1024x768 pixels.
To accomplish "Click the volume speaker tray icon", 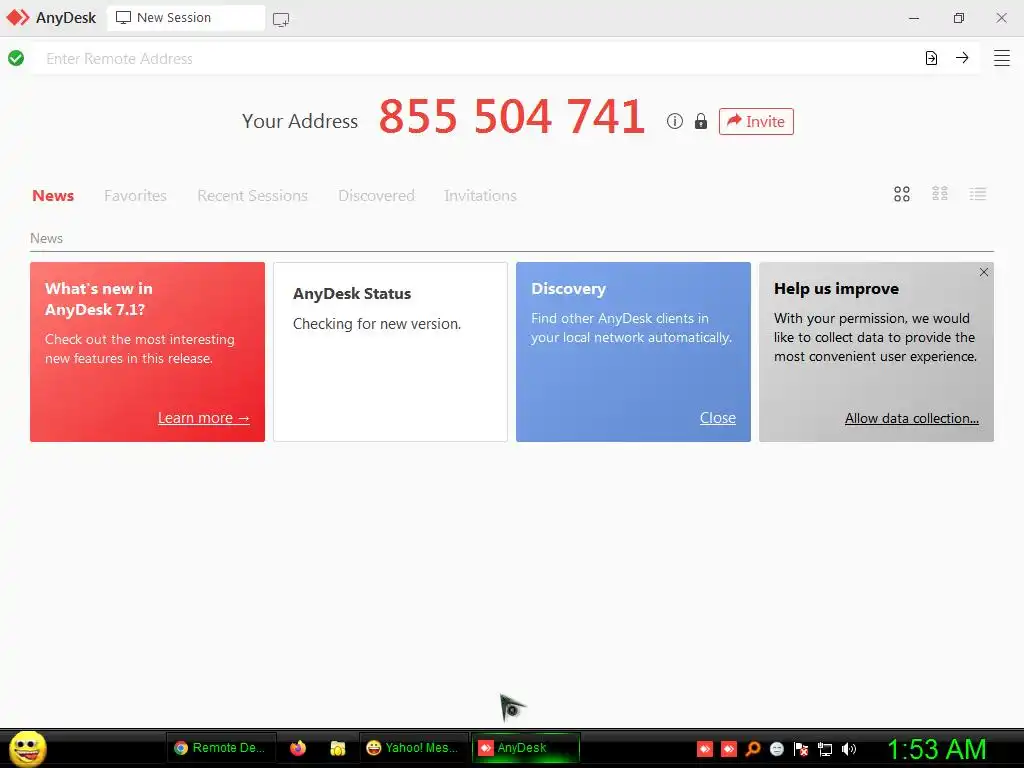I will 848,749.
